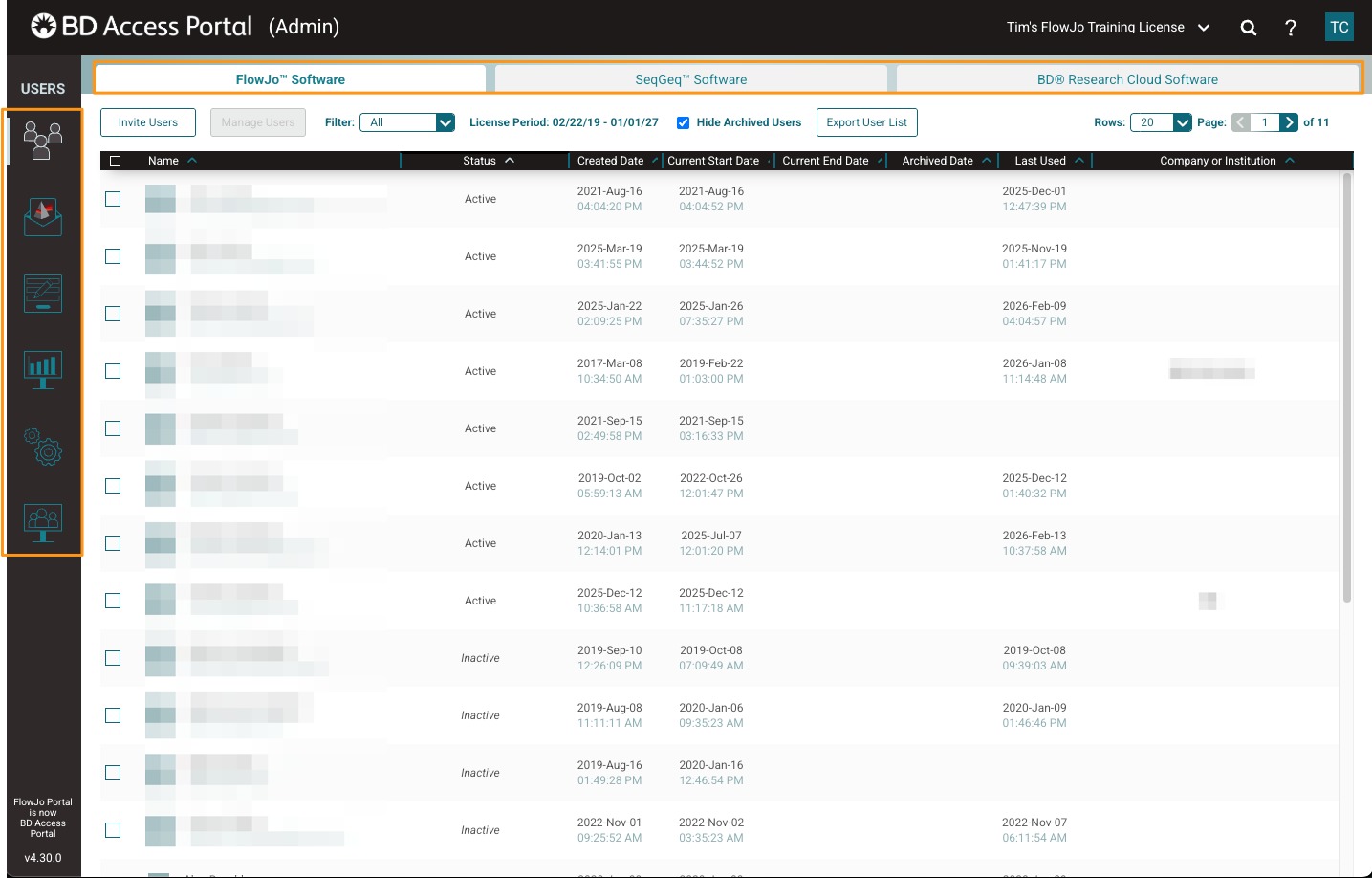This screenshot has height=878, width=1372.
Task: Open the line chart report sidebar icon
Action: (43, 294)
